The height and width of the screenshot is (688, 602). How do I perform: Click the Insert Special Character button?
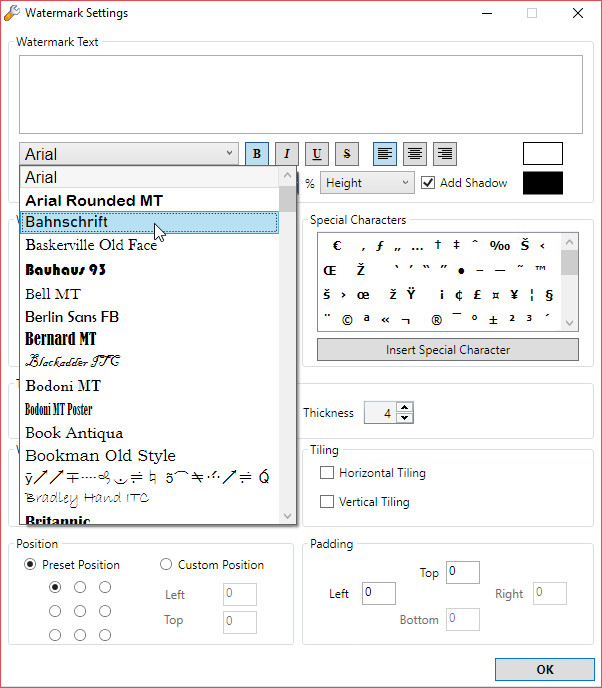447,350
